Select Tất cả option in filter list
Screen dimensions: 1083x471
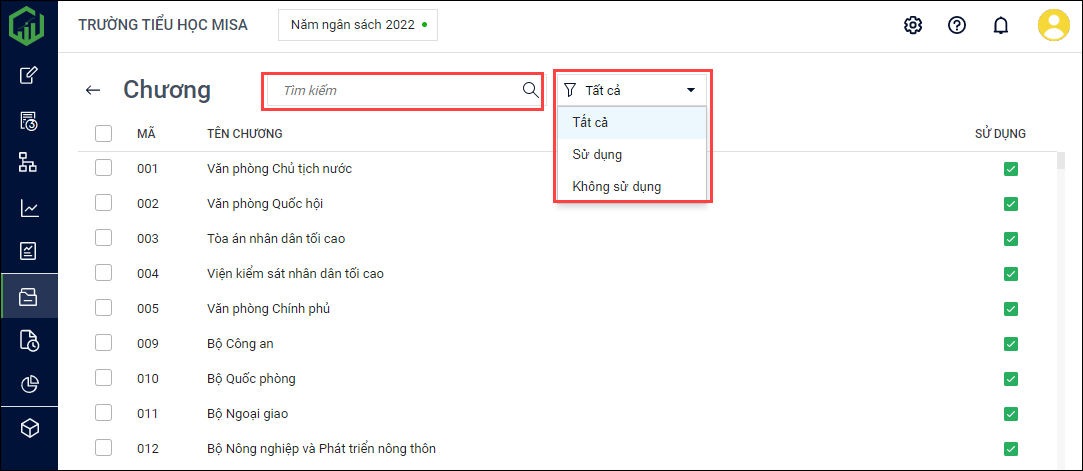[590, 122]
